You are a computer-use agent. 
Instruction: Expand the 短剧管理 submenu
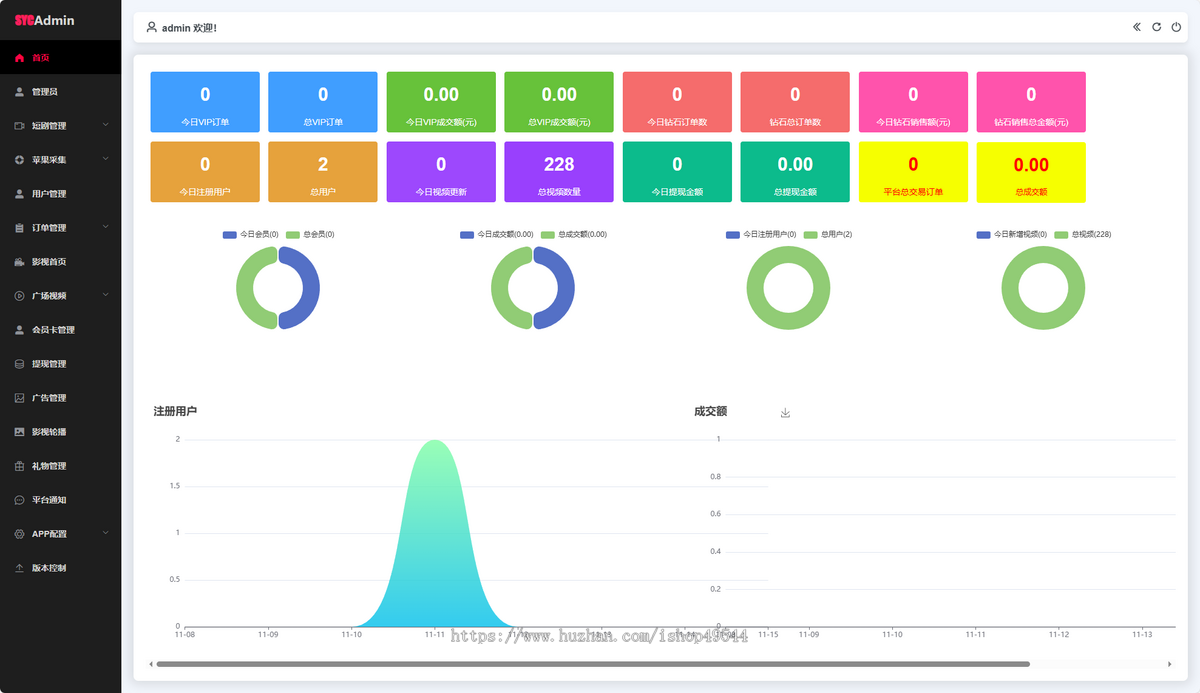point(105,125)
